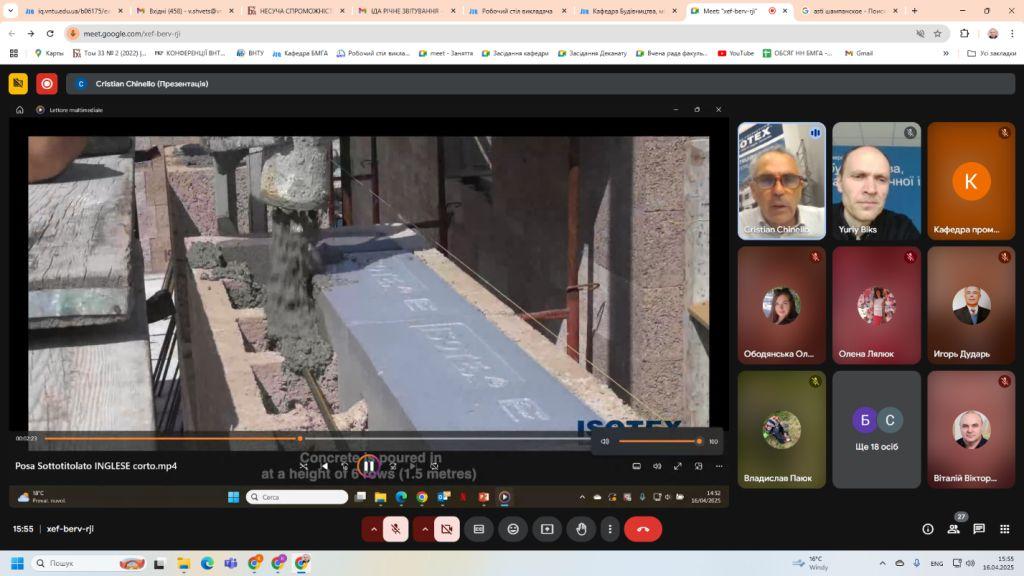Start presenting your screen
The width and height of the screenshot is (1024, 576).
tap(547, 529)
